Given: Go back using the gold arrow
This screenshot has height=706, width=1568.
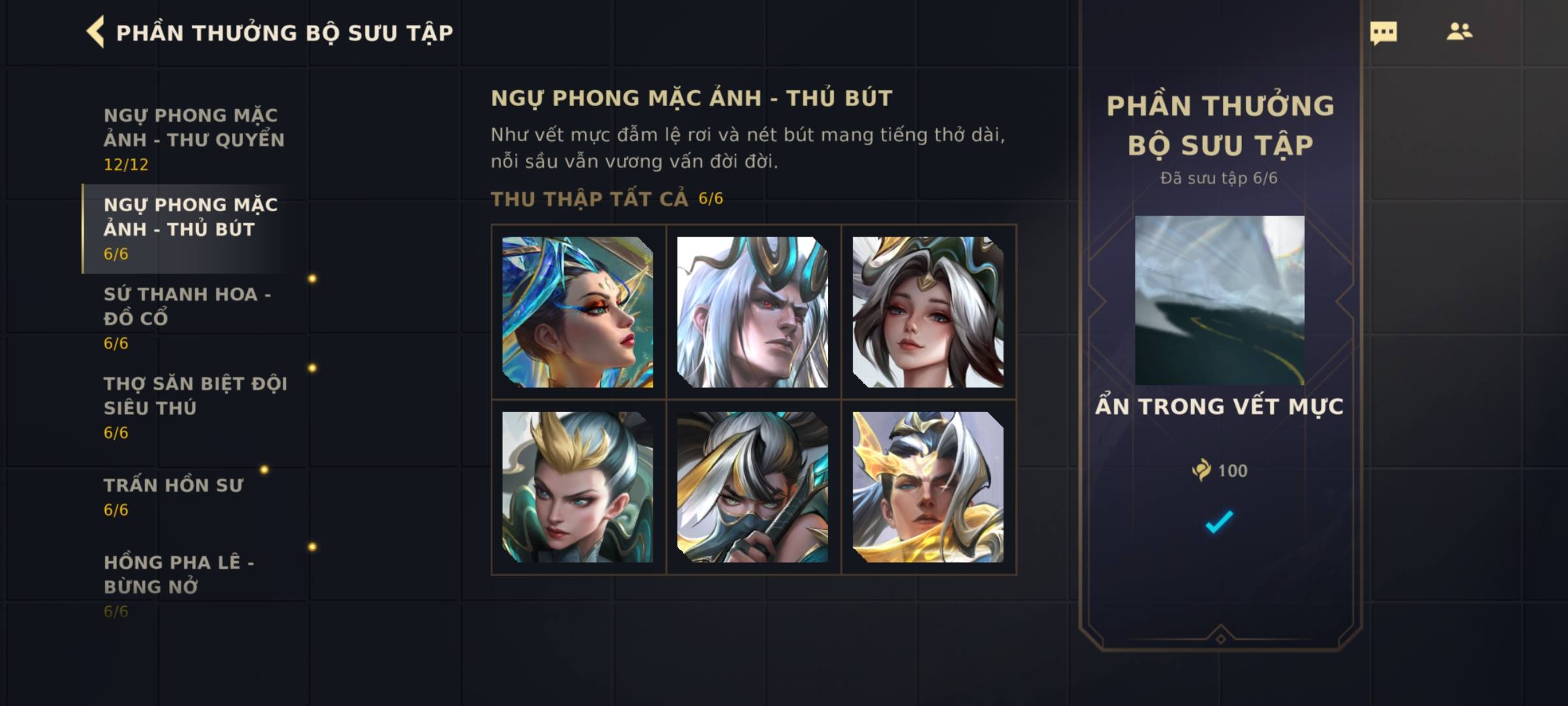Looking at the screenshot, I should coord(95,32).
